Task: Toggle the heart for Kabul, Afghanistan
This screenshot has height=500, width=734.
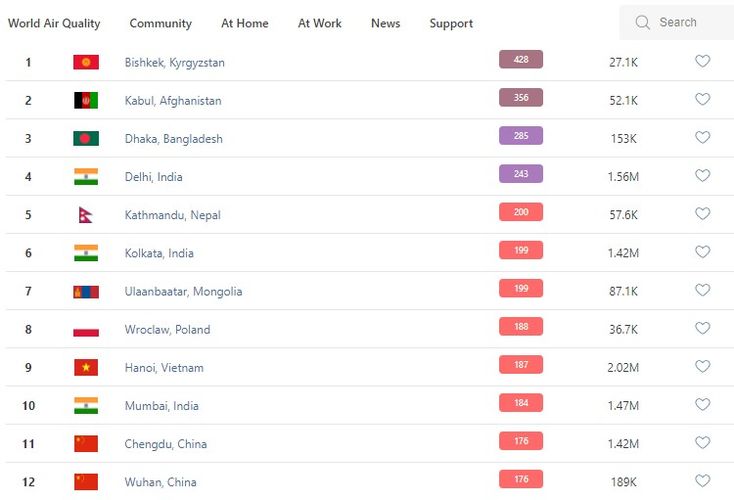Action: (702, 99)
